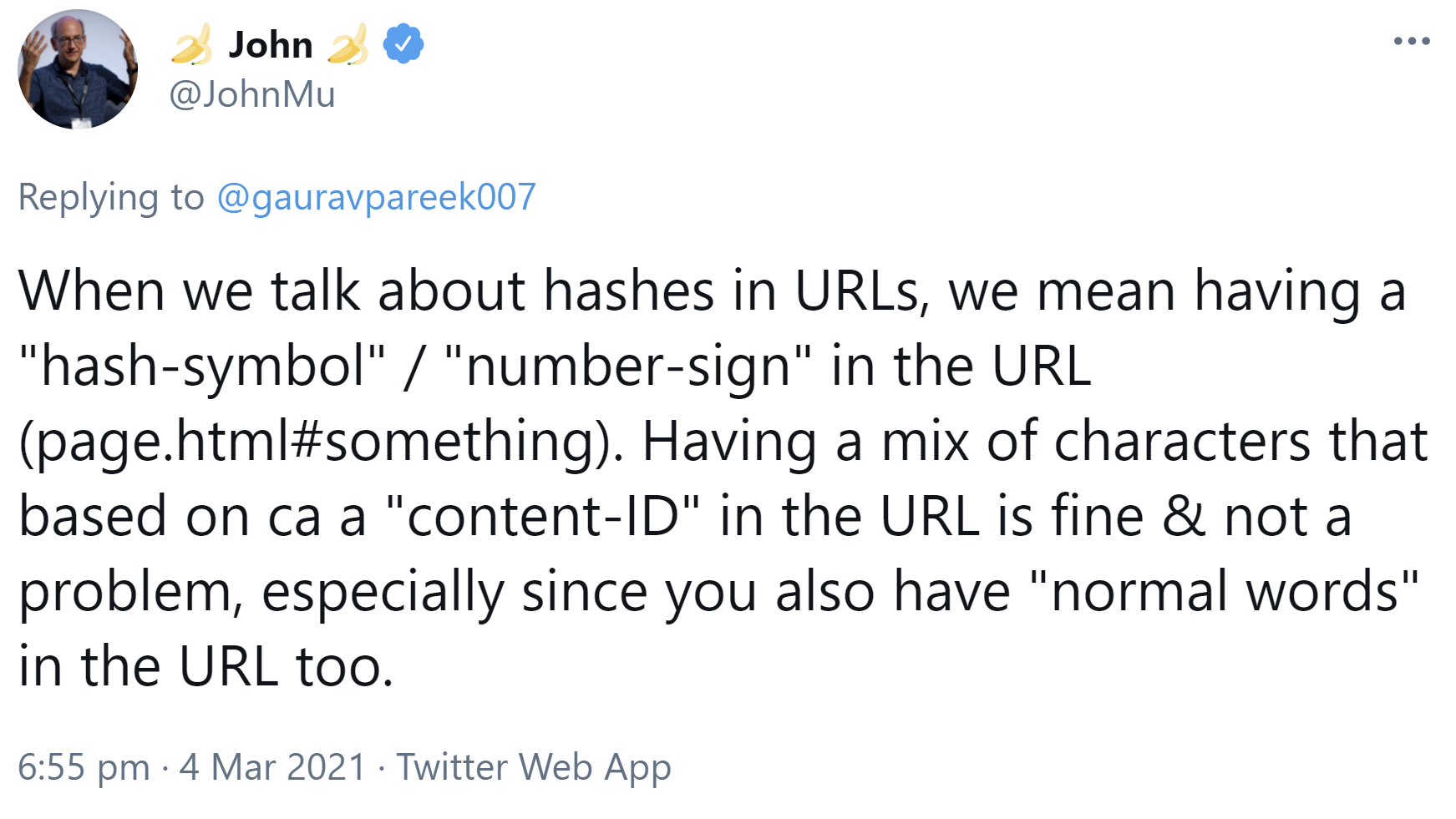
Task: Open John's profile picture
Action: [78, 69]
